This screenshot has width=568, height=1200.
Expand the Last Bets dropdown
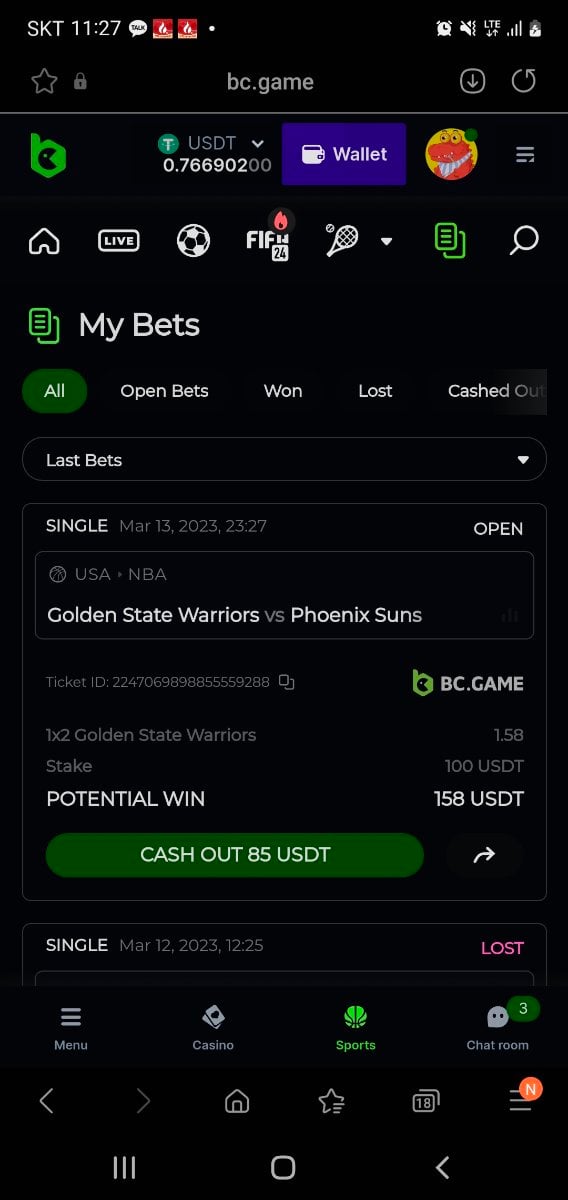pyautogui.click(x=284, y=460)
